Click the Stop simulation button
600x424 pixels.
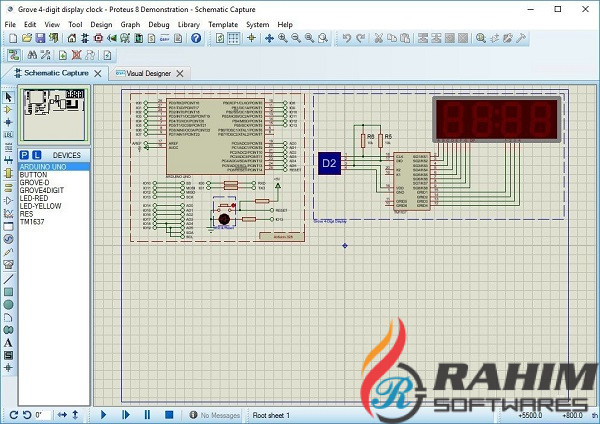(x=169, y=414)
